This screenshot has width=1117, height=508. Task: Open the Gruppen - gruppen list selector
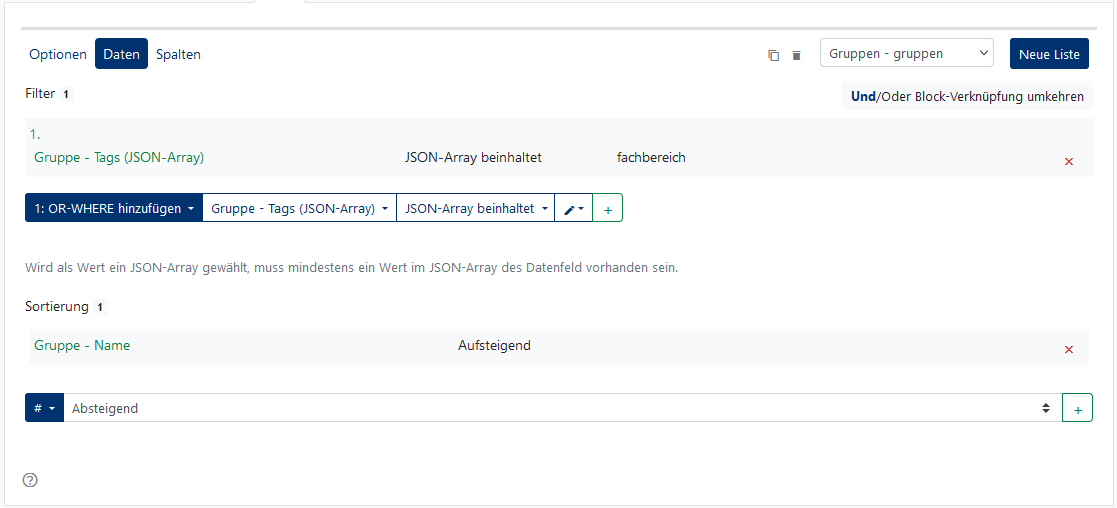coord(906,53)
